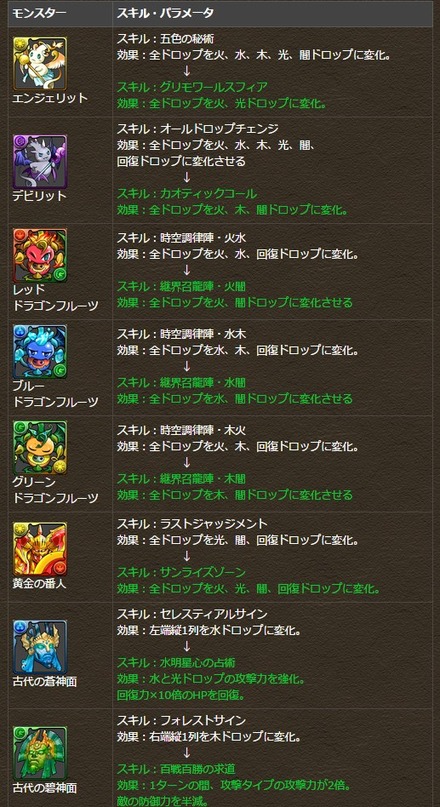440x807 pixels.
Task: Open the レッドドラゴンフルーツ monster icon
Action: 40,256
